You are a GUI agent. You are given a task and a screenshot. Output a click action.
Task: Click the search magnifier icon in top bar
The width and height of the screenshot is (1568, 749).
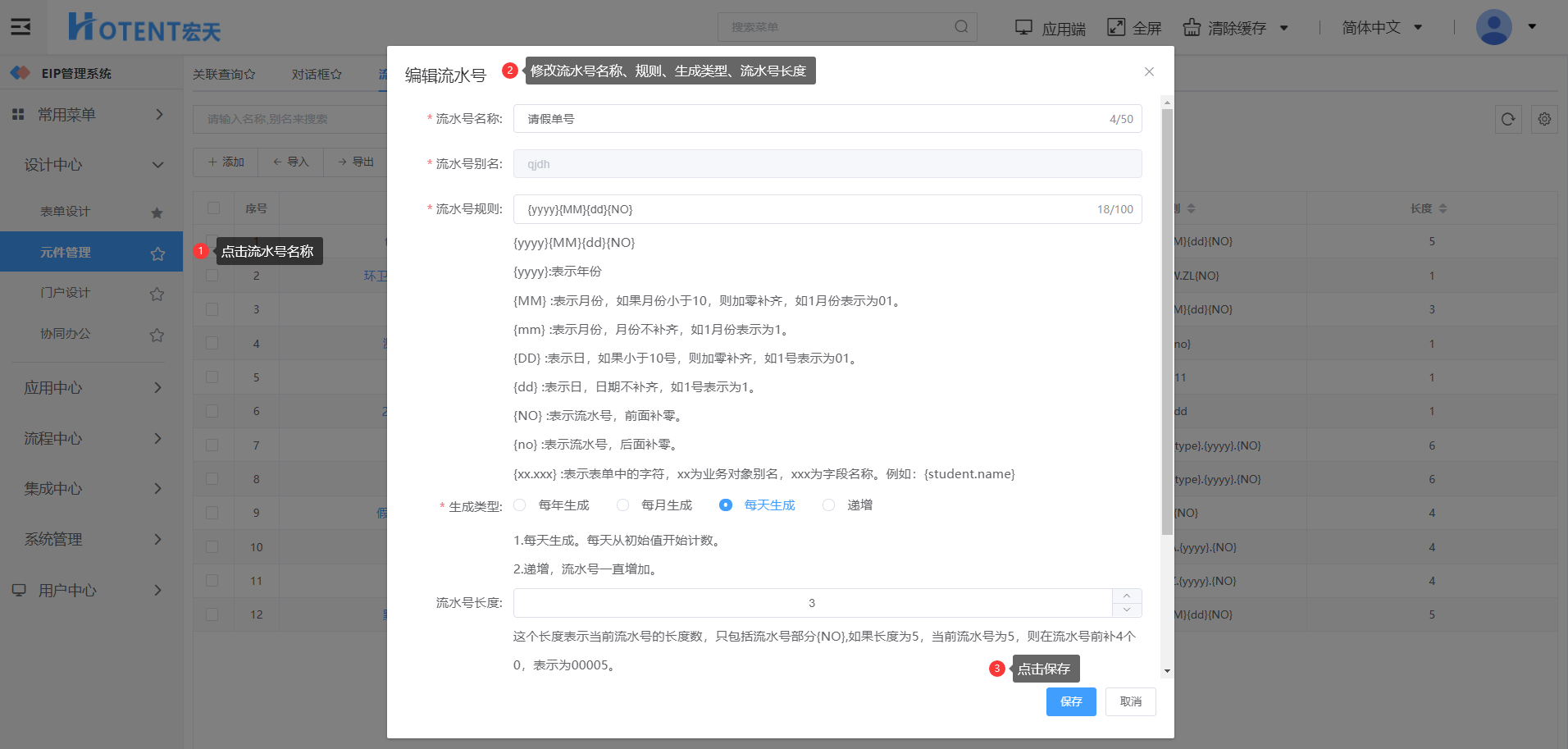pyautogui.click(x=961, y=27)
